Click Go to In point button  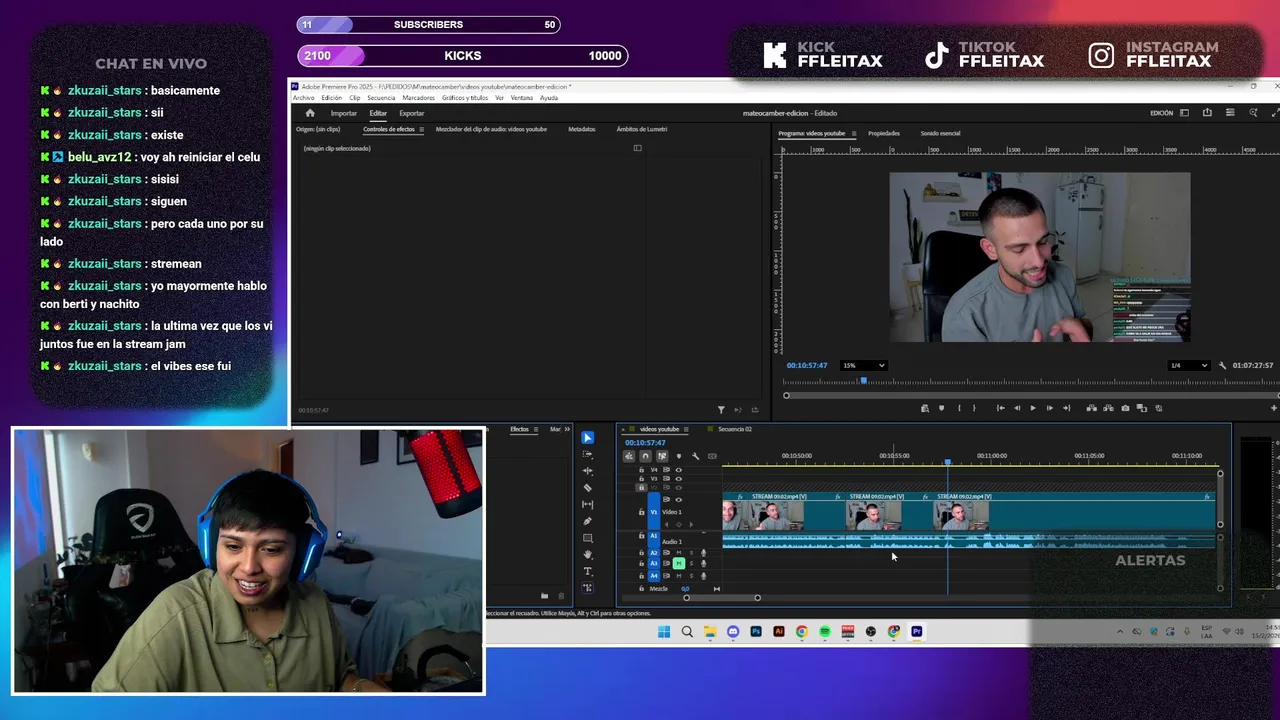[1001, 408]
